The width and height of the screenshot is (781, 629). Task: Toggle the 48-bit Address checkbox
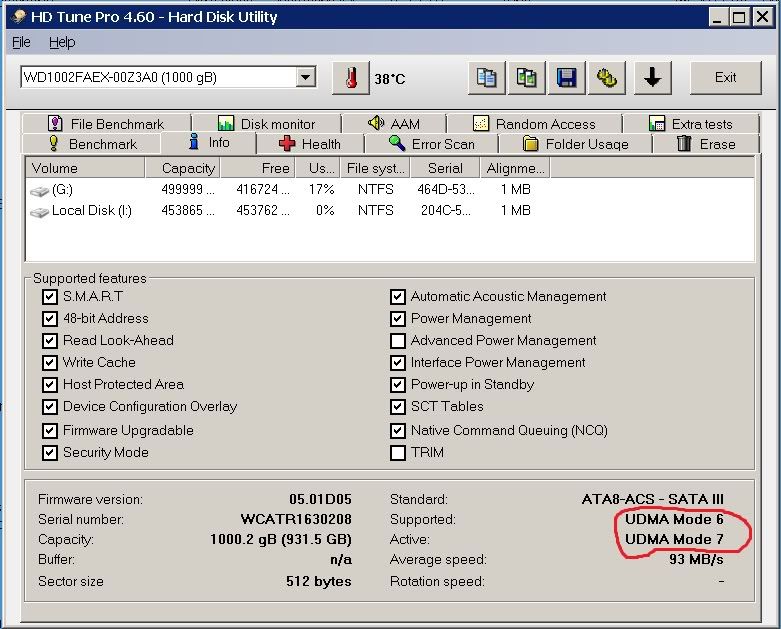(x=50, y=319)
